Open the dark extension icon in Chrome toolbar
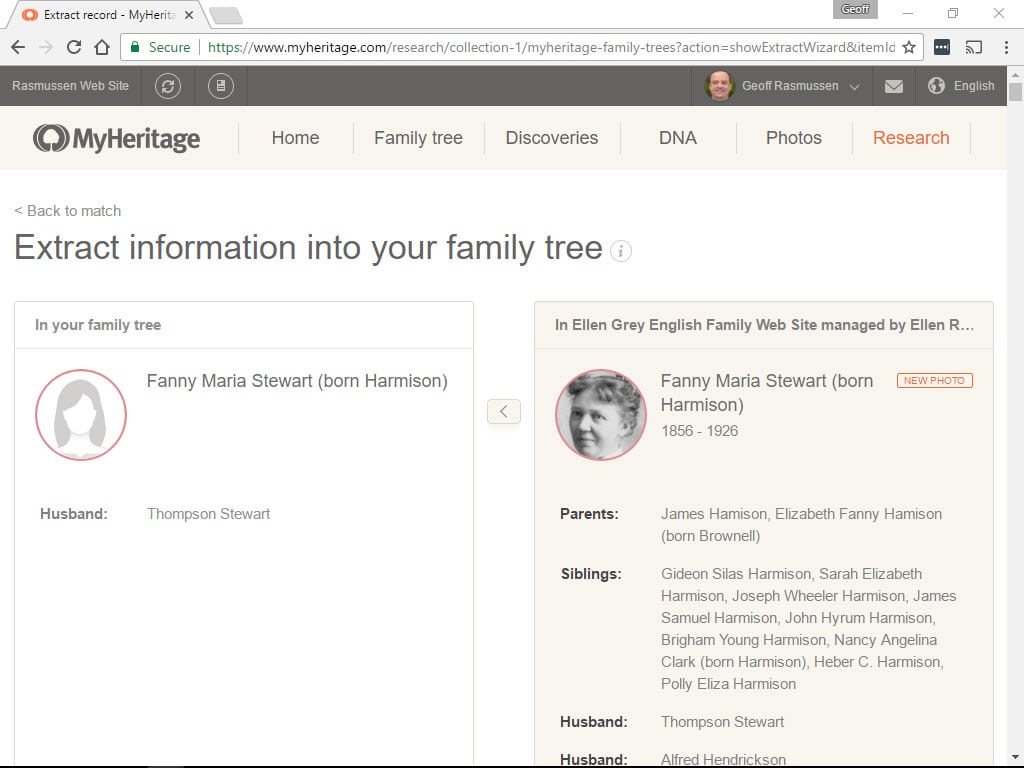Screen dimensions: 1024x768 (942, 47)
